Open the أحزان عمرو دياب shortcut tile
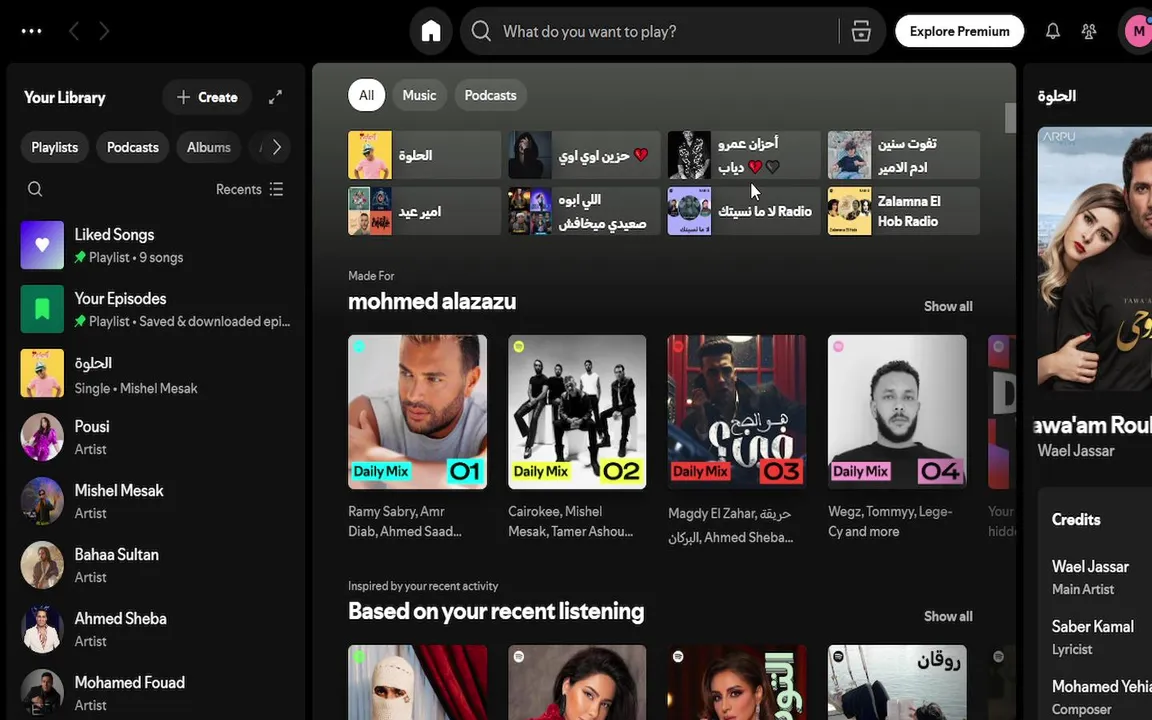1152x720 pixels. [x=744, y=155]
